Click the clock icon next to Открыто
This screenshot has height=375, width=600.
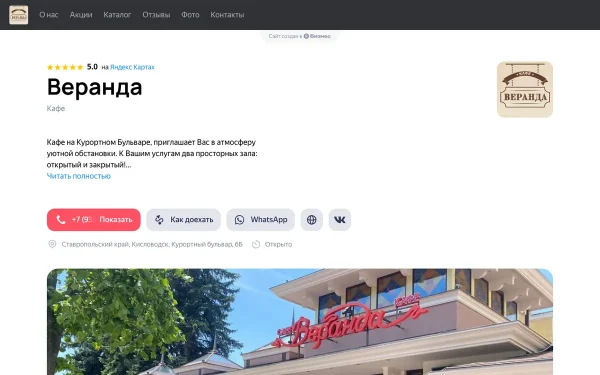pos(256,244)
